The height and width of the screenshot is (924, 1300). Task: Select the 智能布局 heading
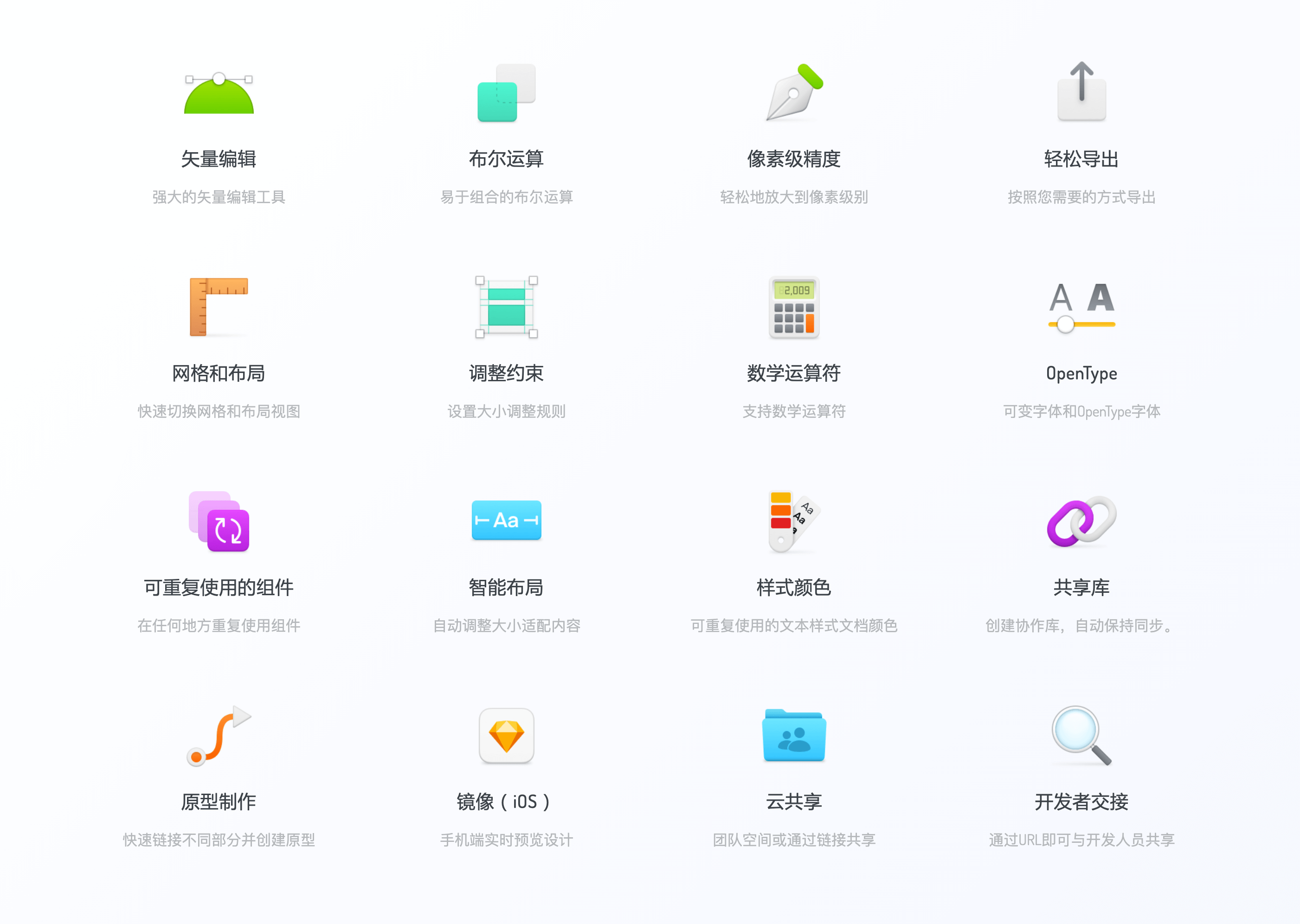coord(506,587)
